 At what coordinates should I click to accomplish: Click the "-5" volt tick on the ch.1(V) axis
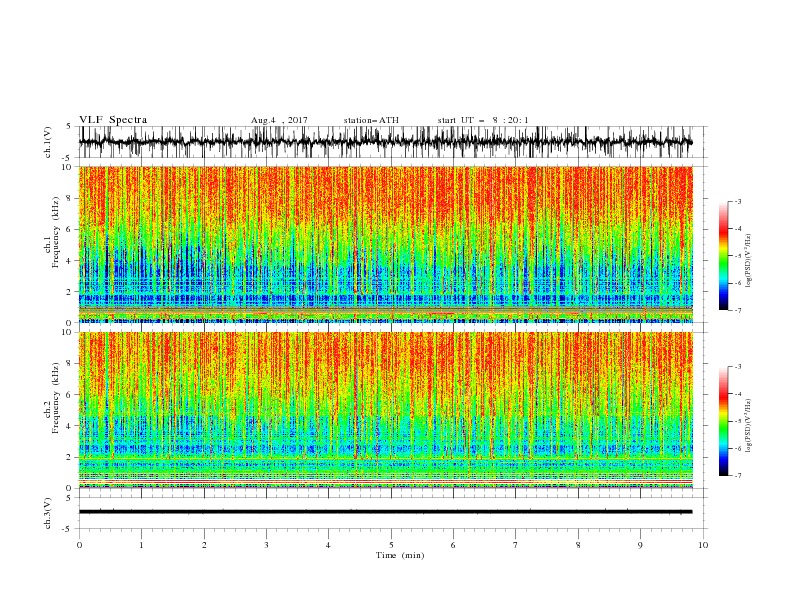tap(68, 158)
